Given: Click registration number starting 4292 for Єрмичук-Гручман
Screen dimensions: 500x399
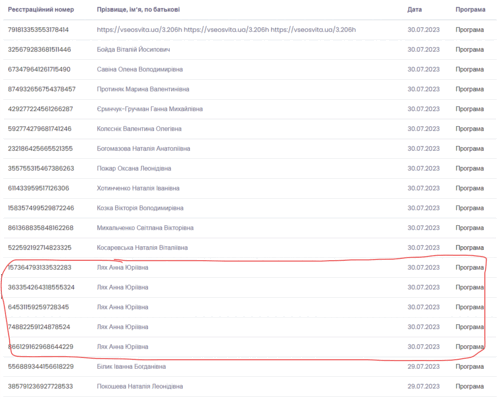Looking at the screenshot, I should pos(40,109).
